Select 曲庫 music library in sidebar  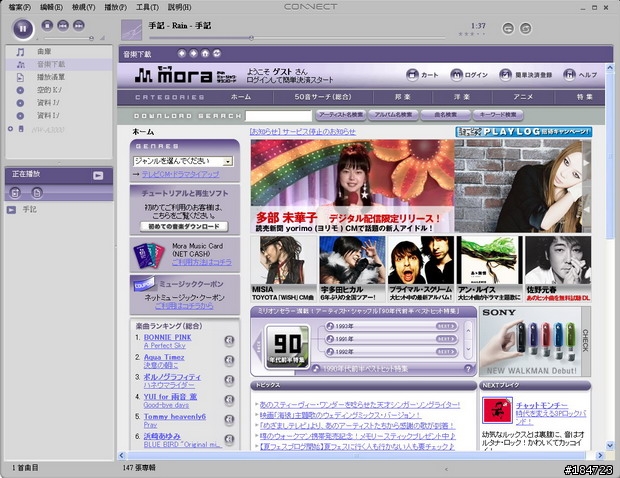tap(59, 51)
